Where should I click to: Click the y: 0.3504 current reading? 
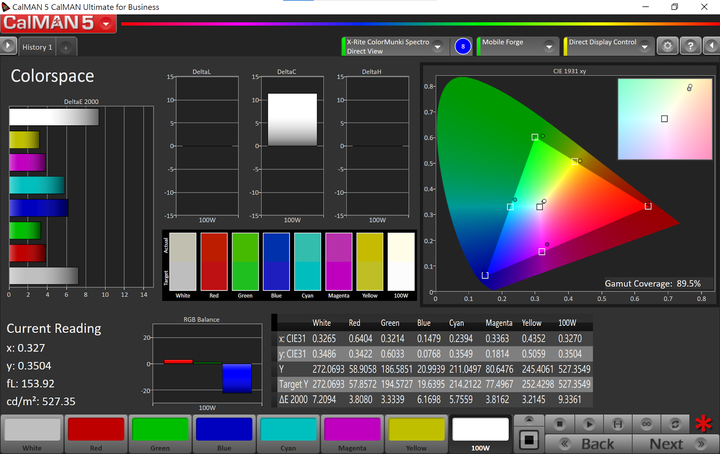pos(28,366)
